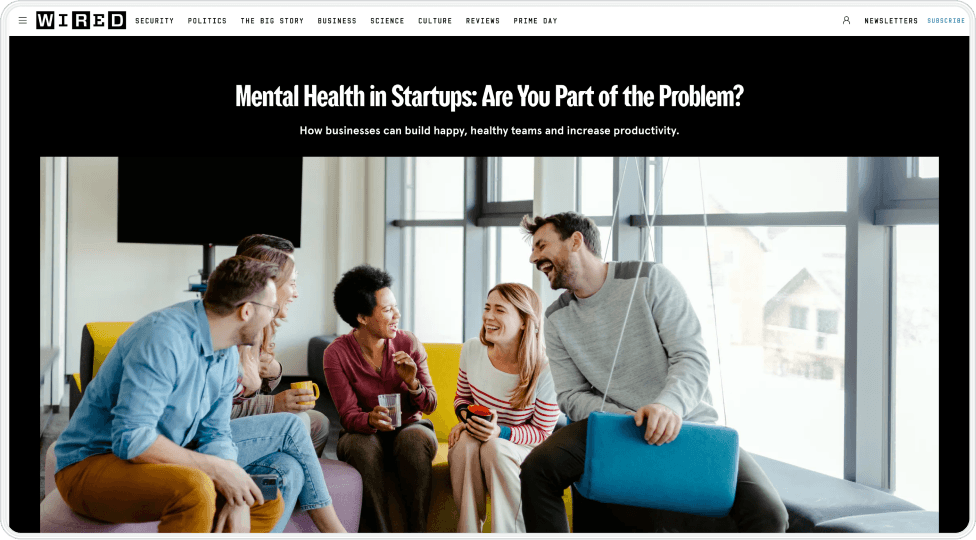The width and height of the screenshot is (976, 540).
Task: Click the blue cushion in the photo
Action: click(x=657, y=460)
